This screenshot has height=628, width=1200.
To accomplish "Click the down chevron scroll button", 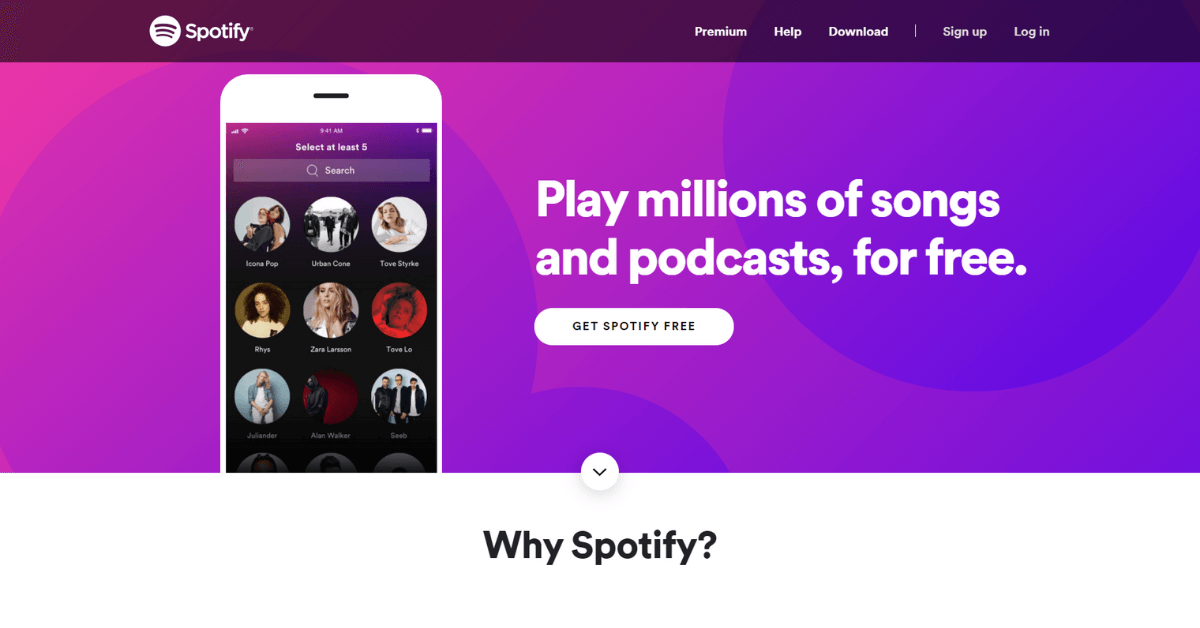I will pyautogui.click(x=600, y=472).
